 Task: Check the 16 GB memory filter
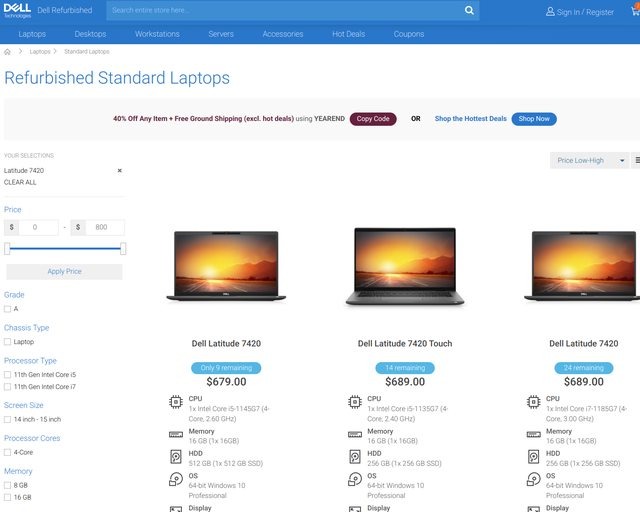(x=7, y=497)
